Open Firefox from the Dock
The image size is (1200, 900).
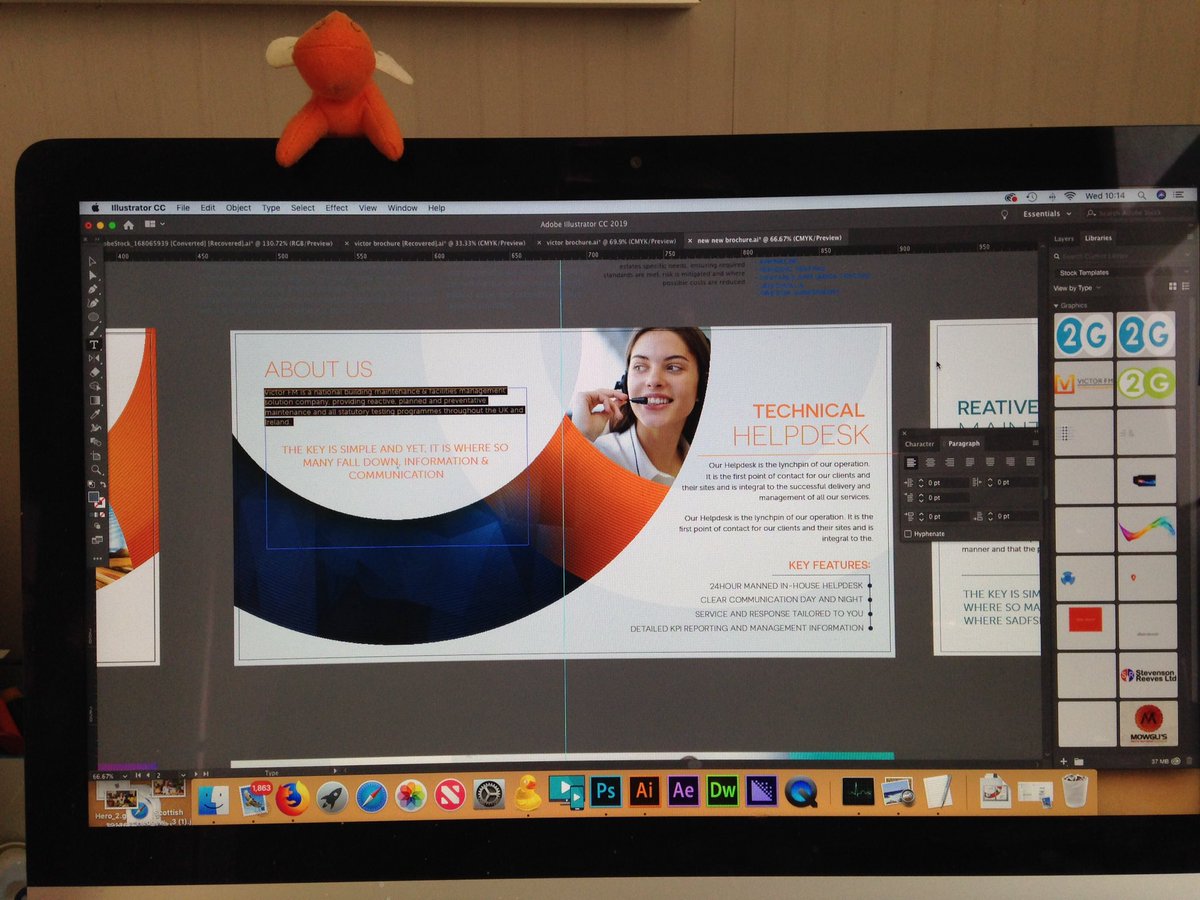pos(292,798)
